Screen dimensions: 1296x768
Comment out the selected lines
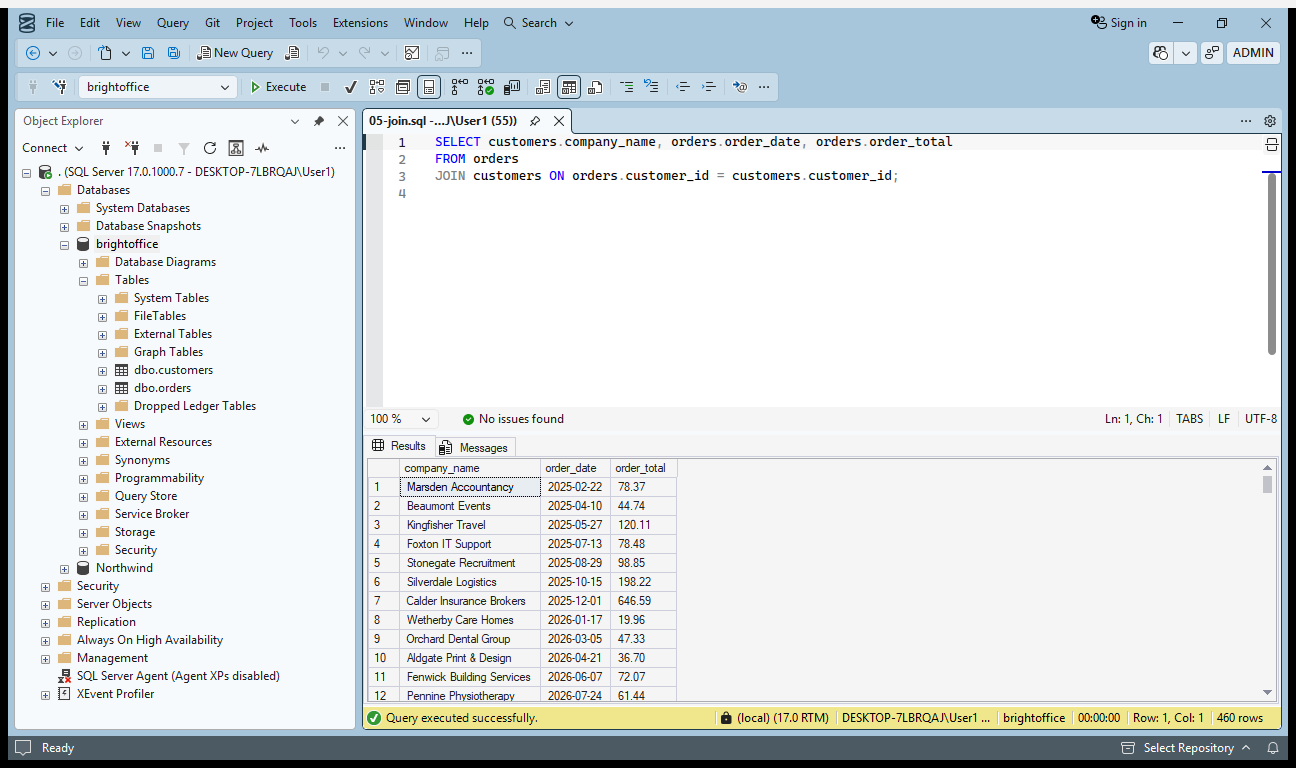(x=627, y=87)
